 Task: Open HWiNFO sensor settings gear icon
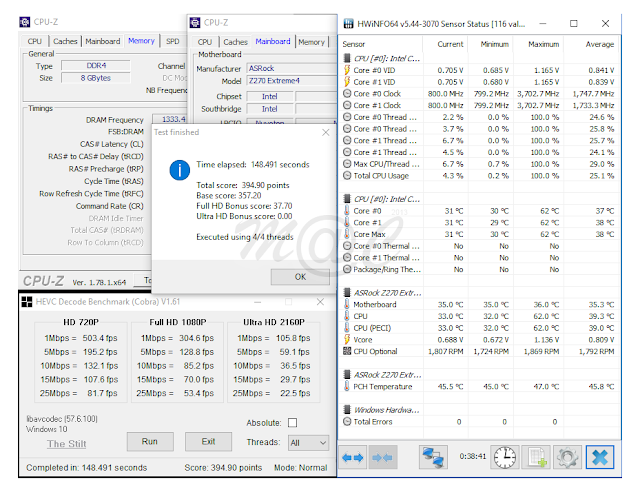pos(567,457)
